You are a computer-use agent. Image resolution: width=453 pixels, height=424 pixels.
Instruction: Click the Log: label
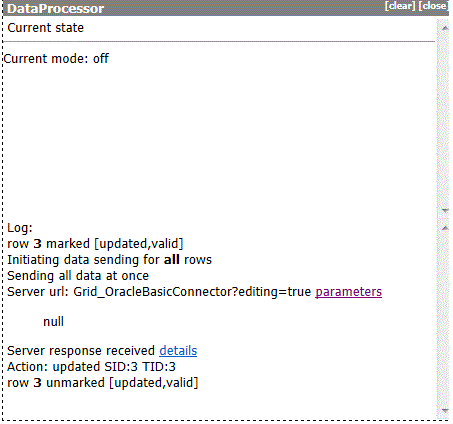coord(20,228)
